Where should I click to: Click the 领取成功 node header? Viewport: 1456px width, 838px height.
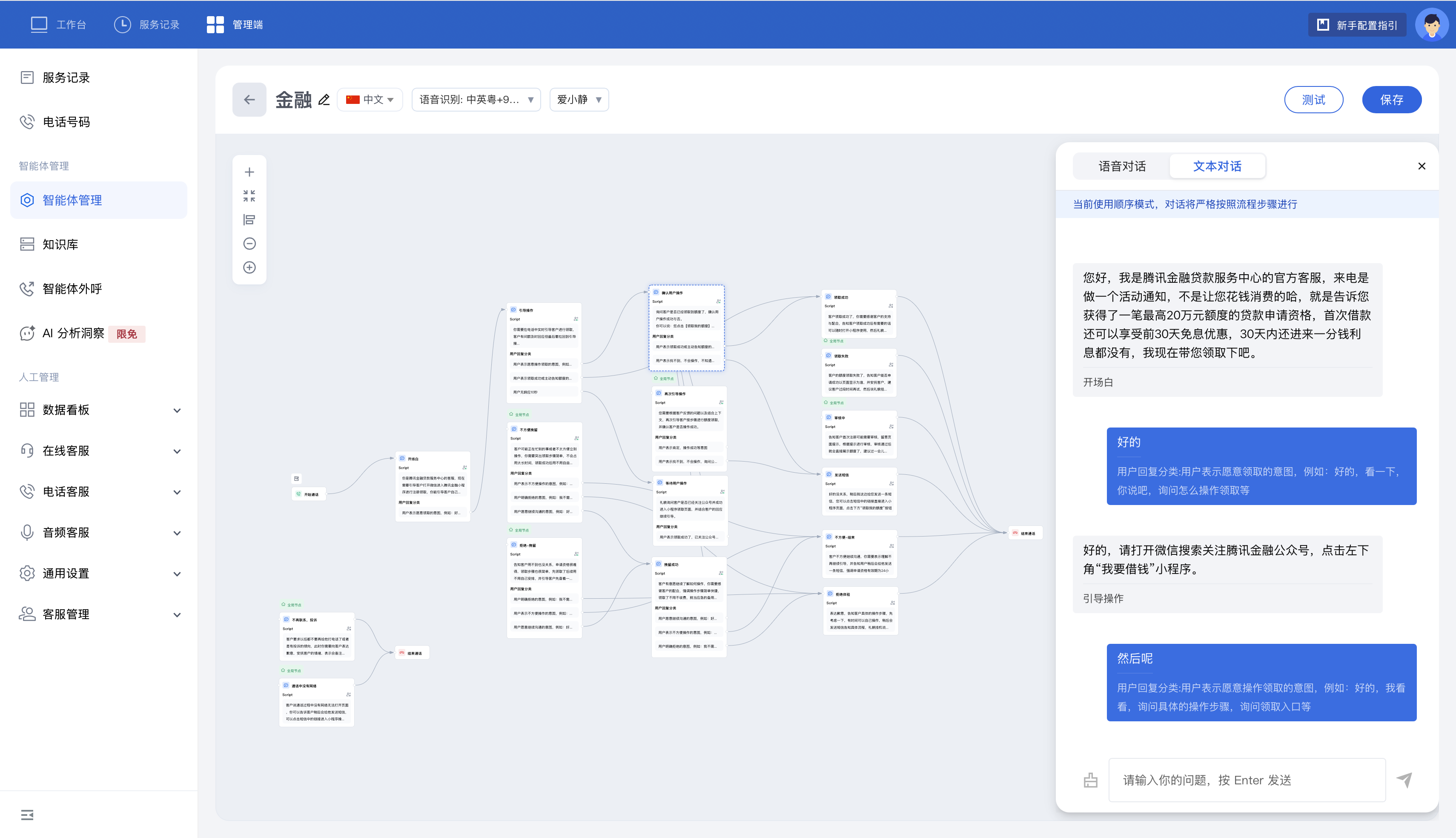(859, 297)
